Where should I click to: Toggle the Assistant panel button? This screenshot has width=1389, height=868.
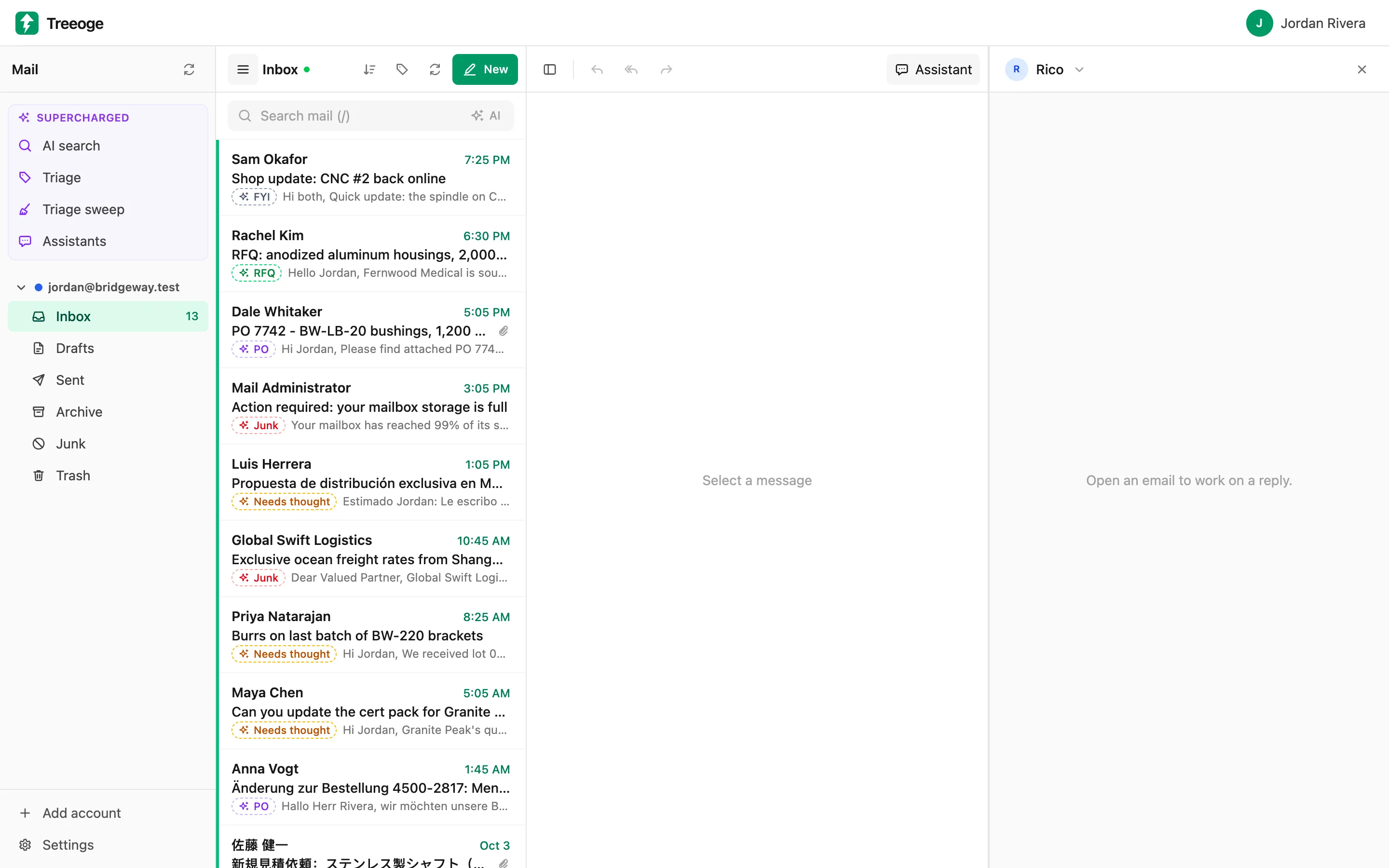coord(933,69)
